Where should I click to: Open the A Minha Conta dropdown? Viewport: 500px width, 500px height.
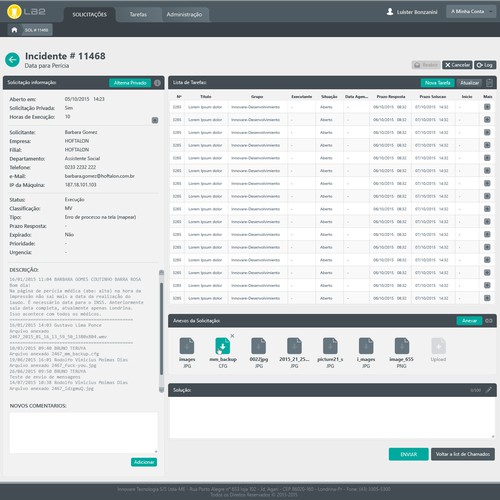[x=471, y=12]
